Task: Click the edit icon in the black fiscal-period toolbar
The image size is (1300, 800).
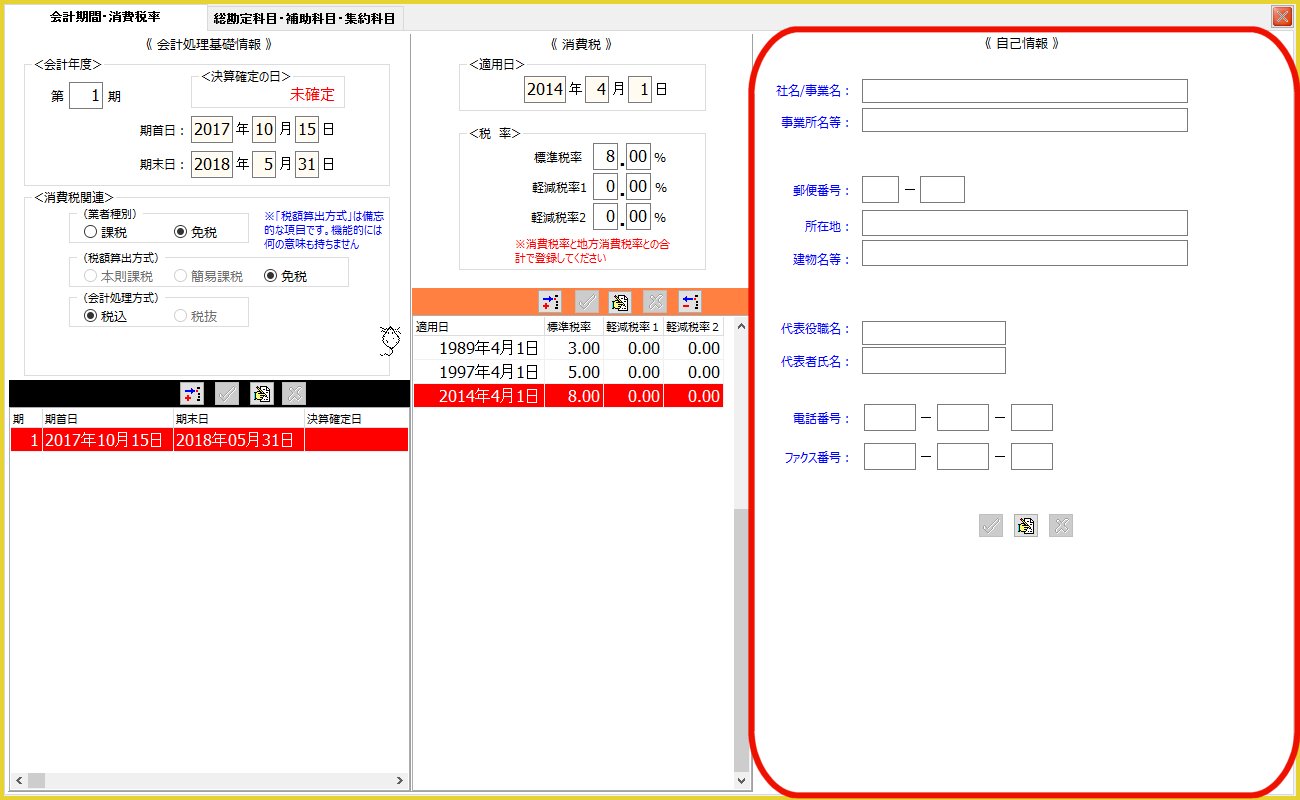Action: (x=261, y=394)
